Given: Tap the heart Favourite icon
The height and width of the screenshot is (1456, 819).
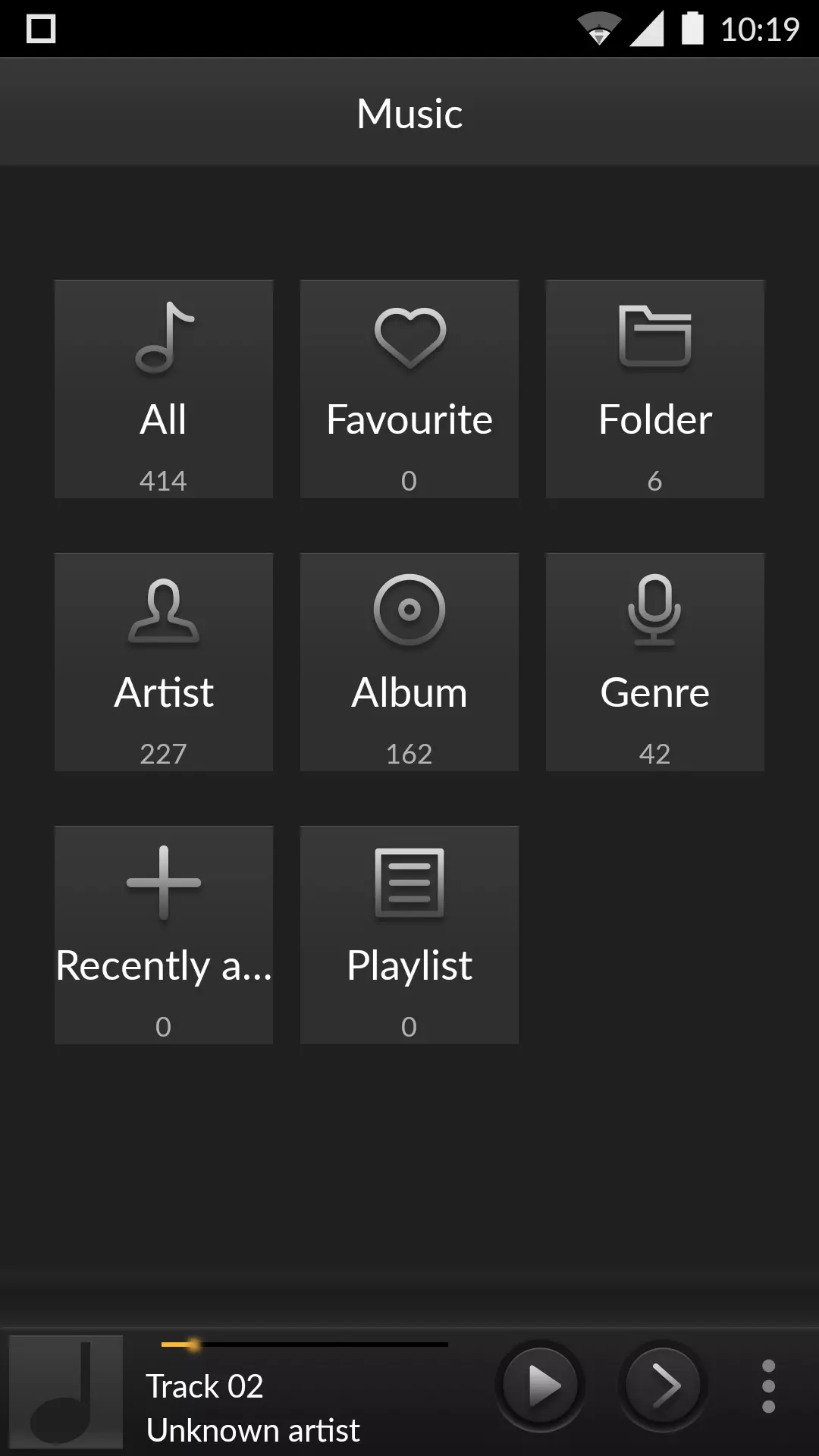Looking at the screenshot, I should click(x=409, y=337).
